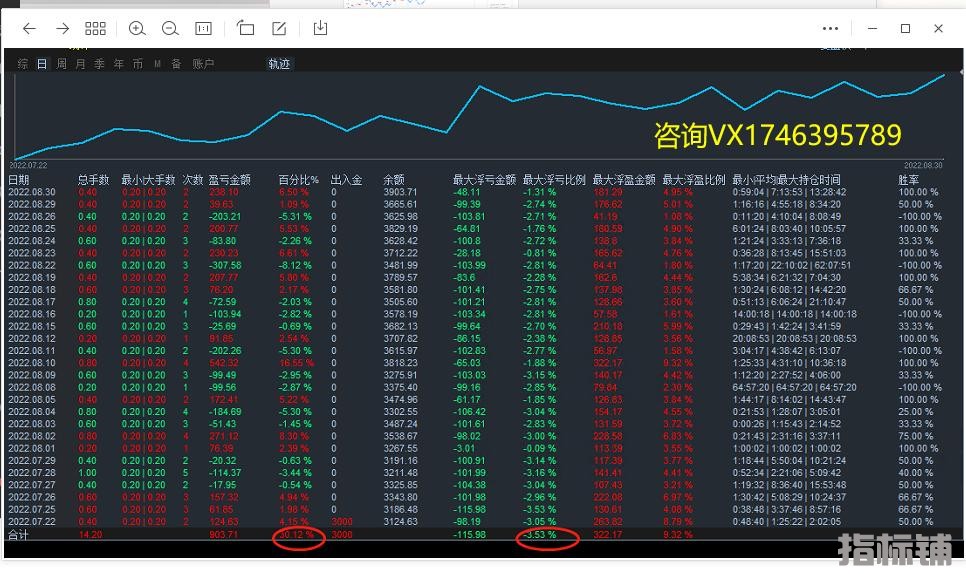Screen dimensions: 966x574
Task: Click win rate 25.00 %
Action: coord(915,411)
